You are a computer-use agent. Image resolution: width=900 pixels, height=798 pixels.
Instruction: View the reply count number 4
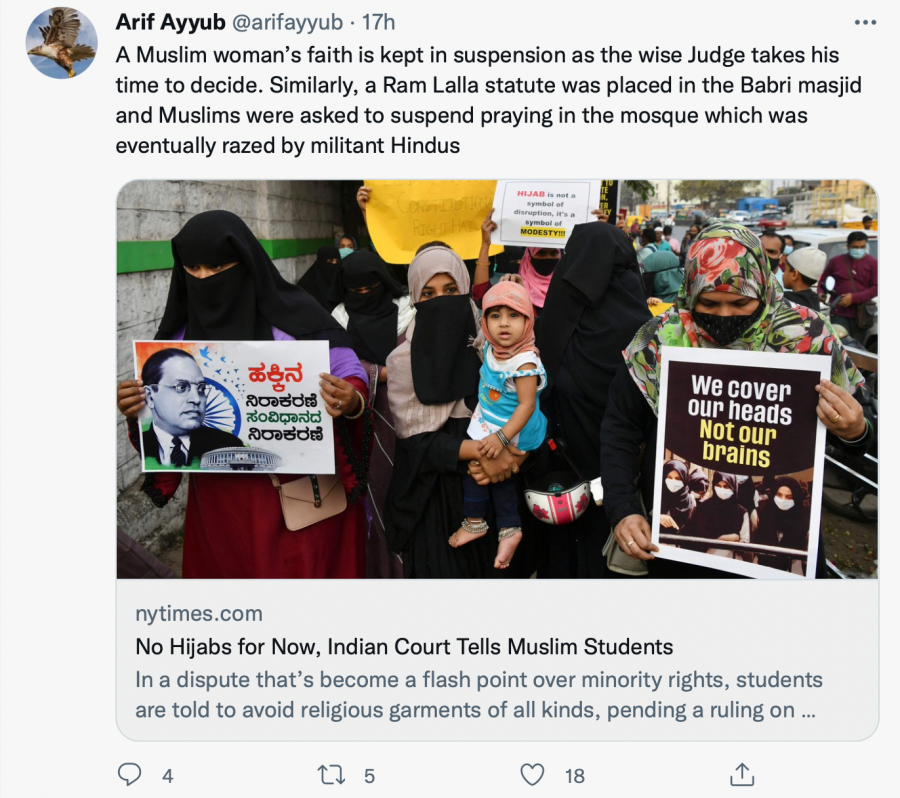click(167, 776)
